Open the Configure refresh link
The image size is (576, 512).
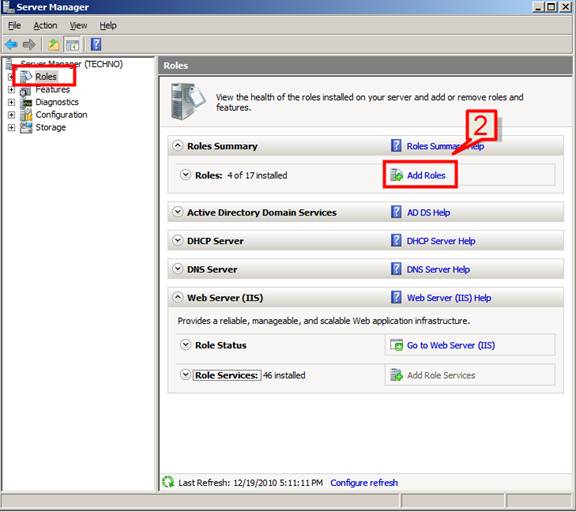coord(364,483)
